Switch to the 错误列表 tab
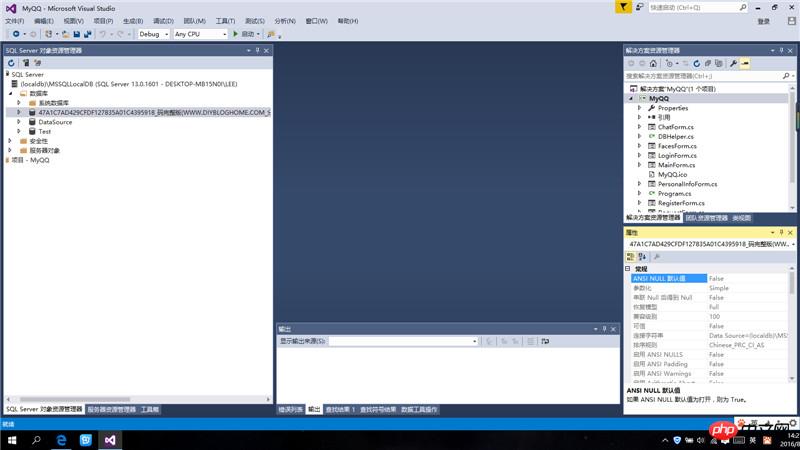 (x=290, y=410)
